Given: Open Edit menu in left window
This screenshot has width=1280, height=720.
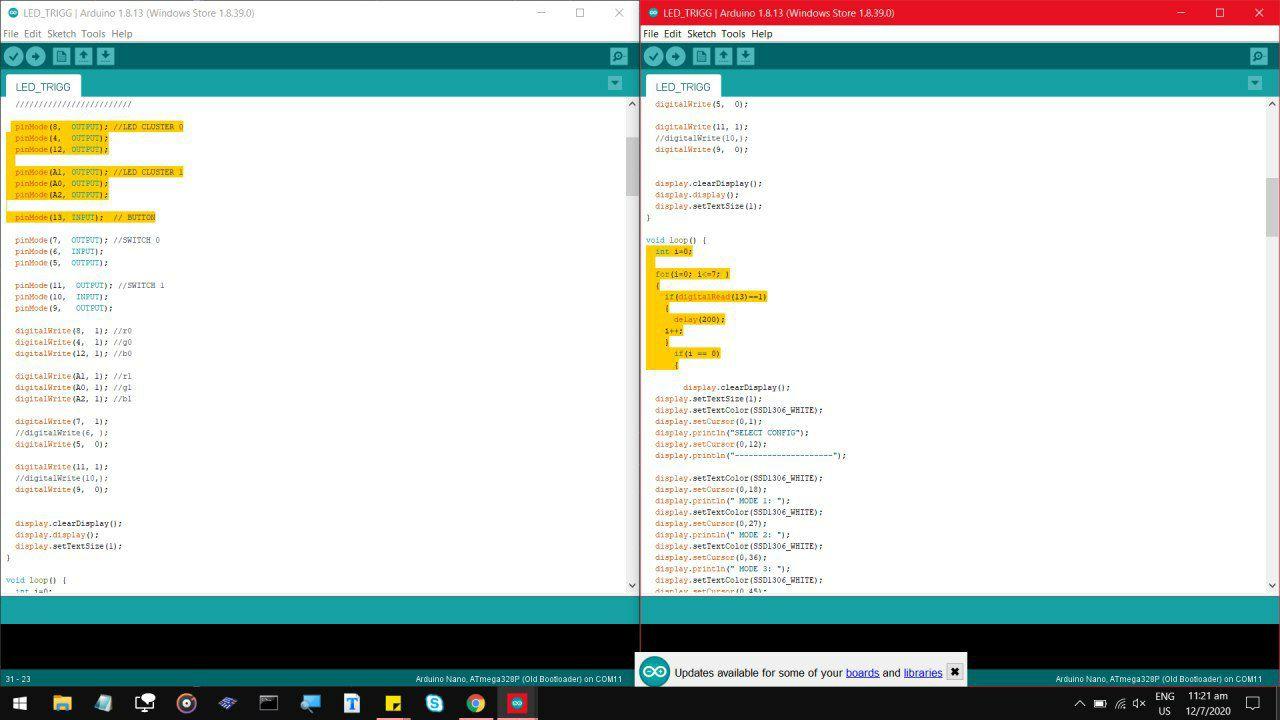Looking at the screenshot, I should pos(33,34).
